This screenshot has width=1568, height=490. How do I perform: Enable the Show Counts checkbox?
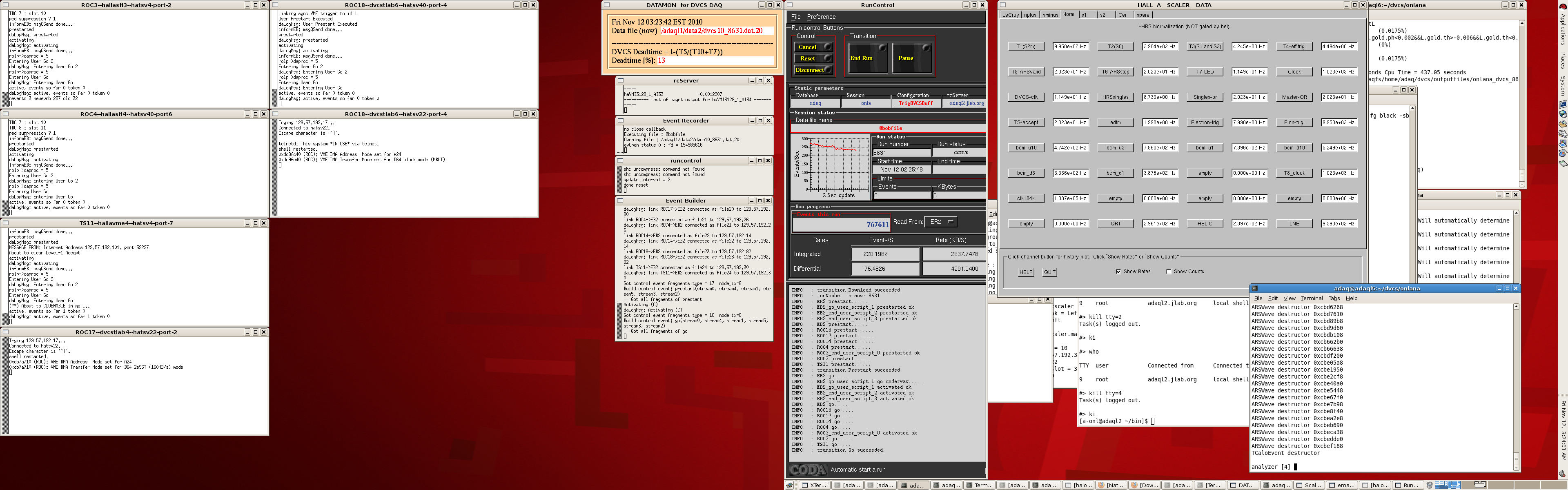click(x=1169, y=272)
